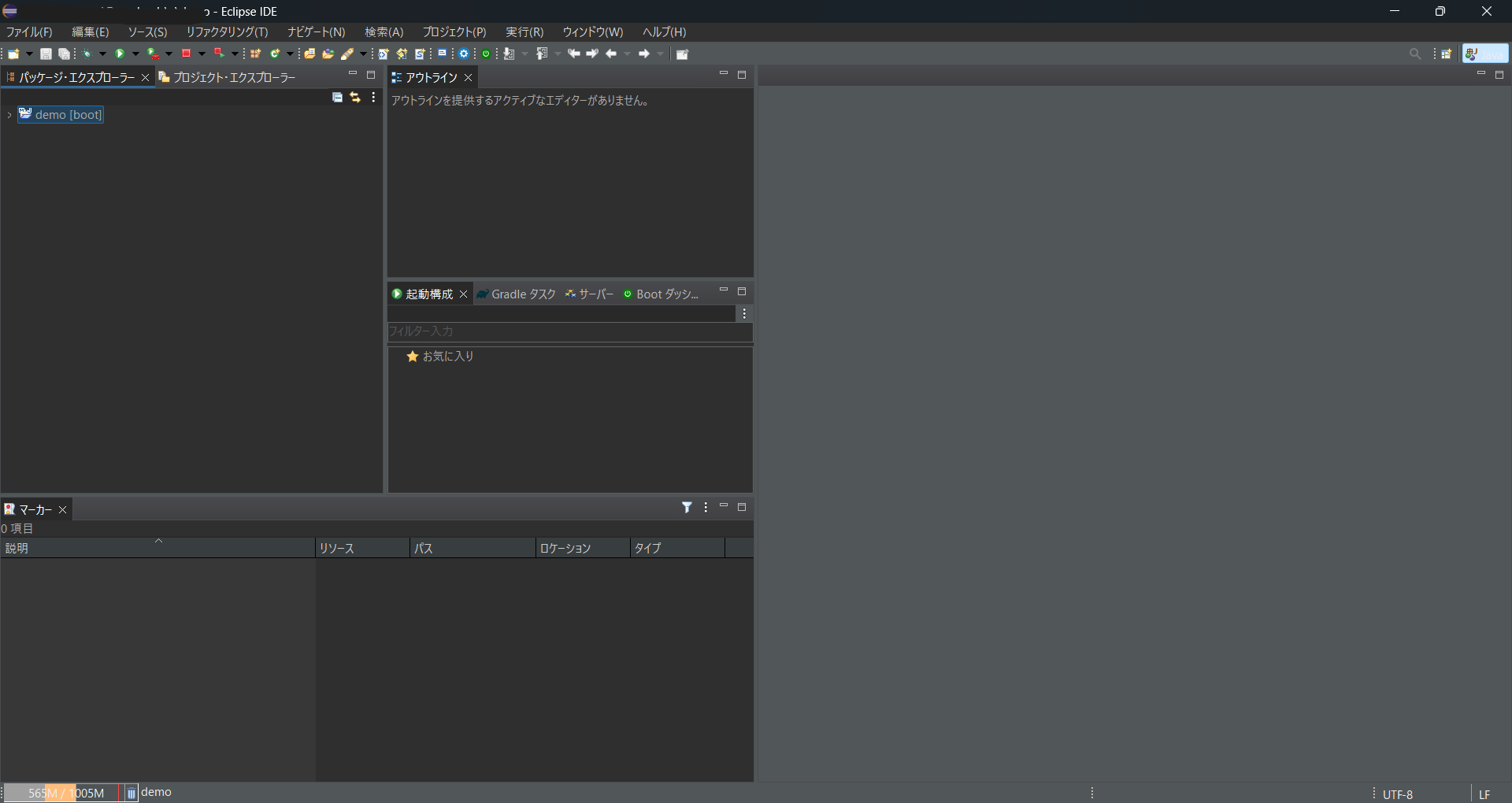
Task: Switch to the サーバー tab
Action: [x=590, y=294]
